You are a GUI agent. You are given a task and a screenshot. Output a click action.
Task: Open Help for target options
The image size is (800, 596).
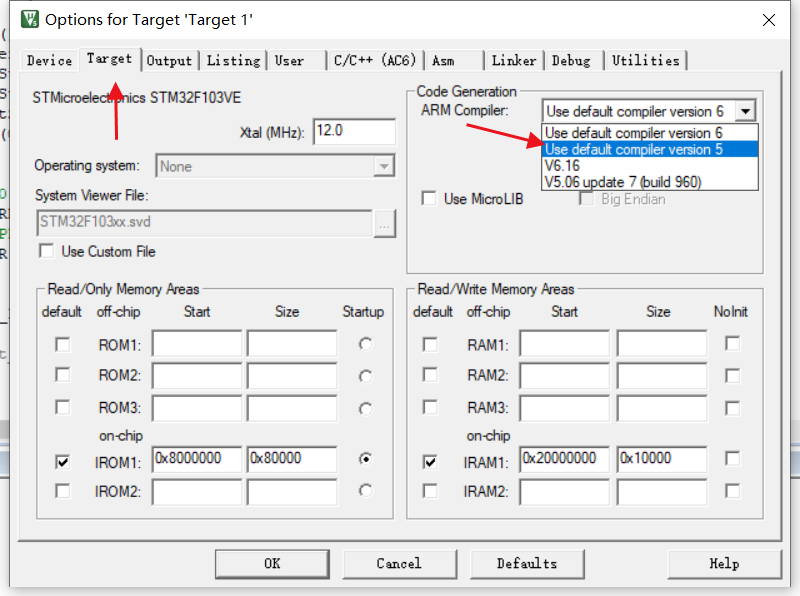724,564
